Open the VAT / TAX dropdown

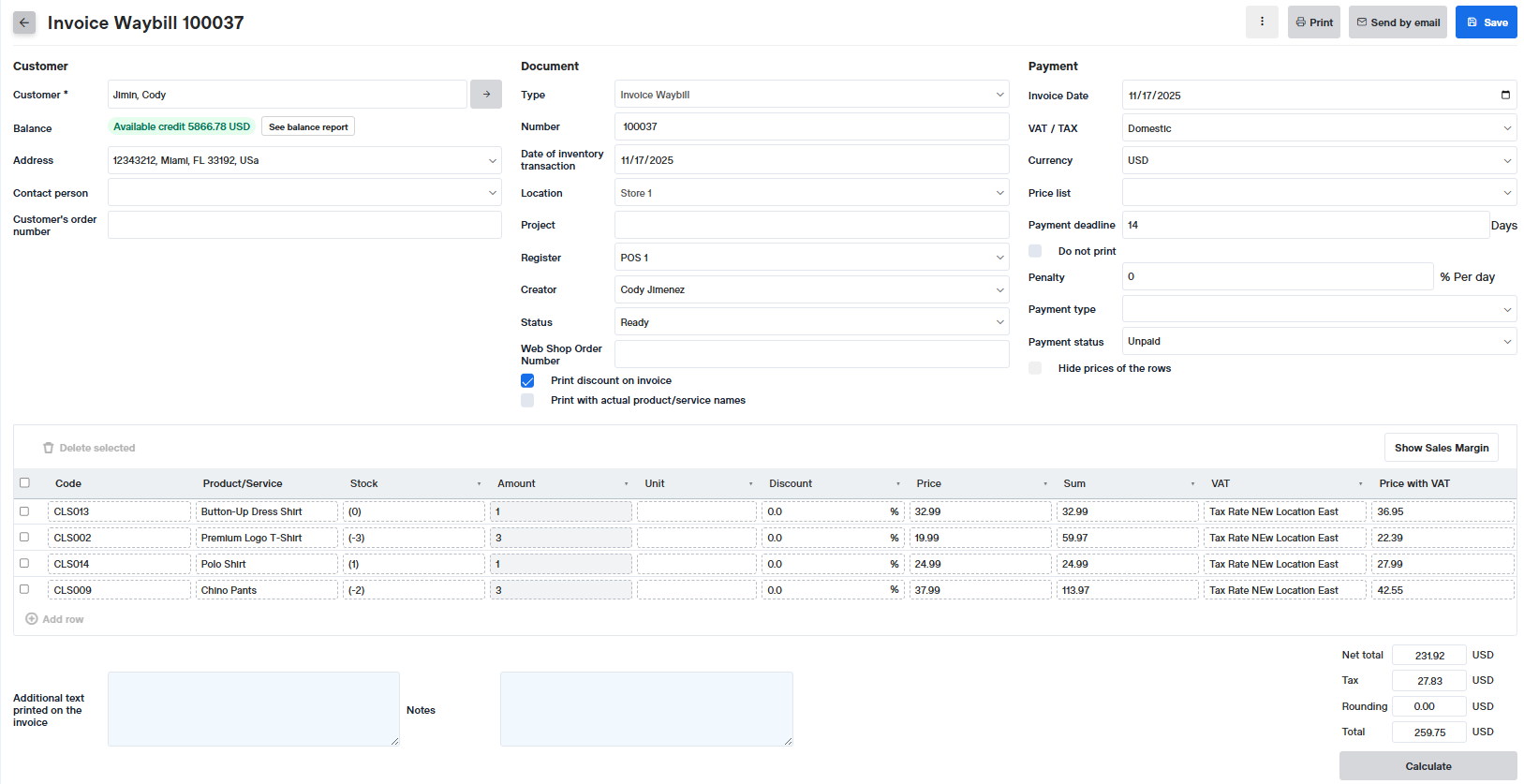tap(1320, 128)
